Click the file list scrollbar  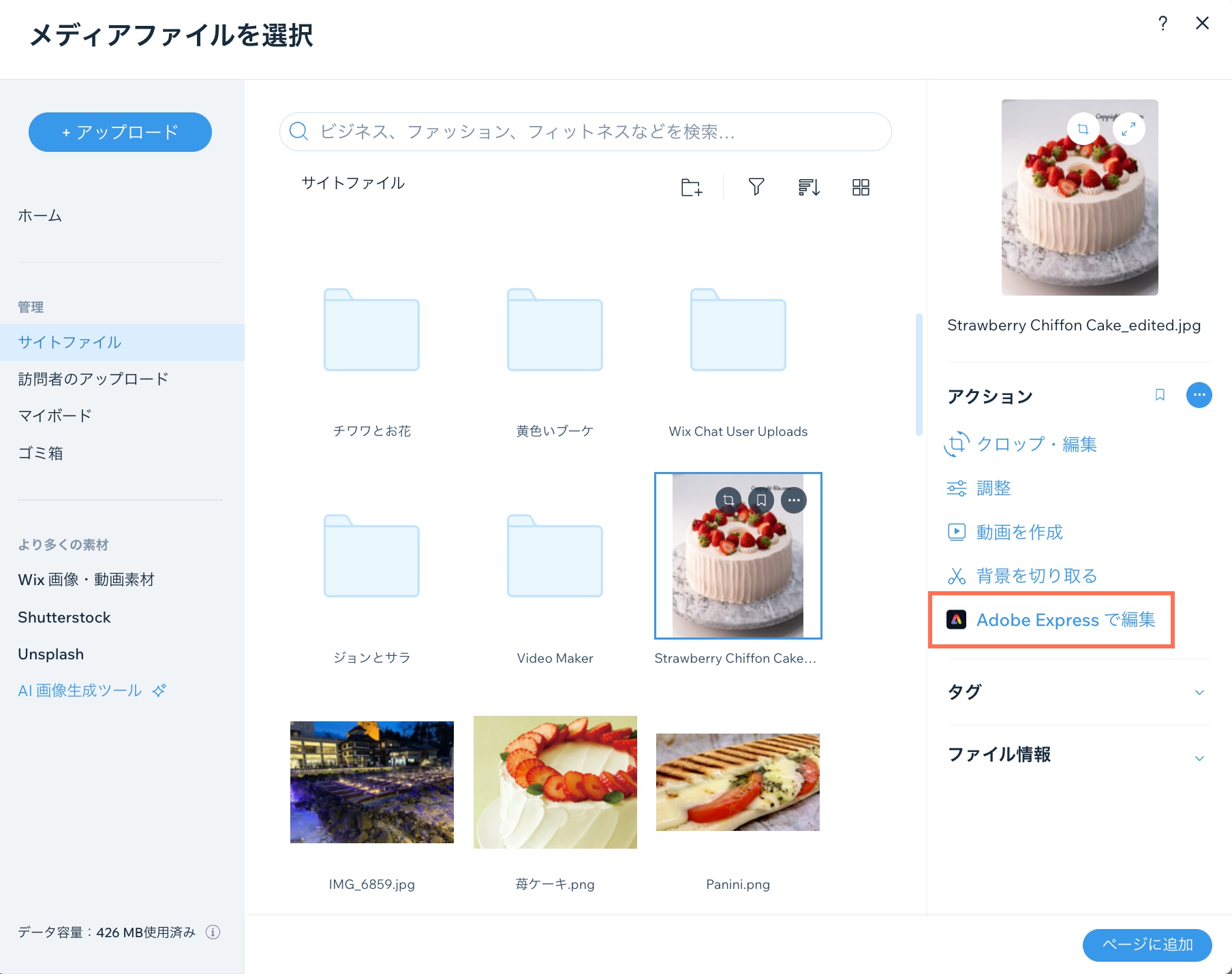tap(919, 375)
